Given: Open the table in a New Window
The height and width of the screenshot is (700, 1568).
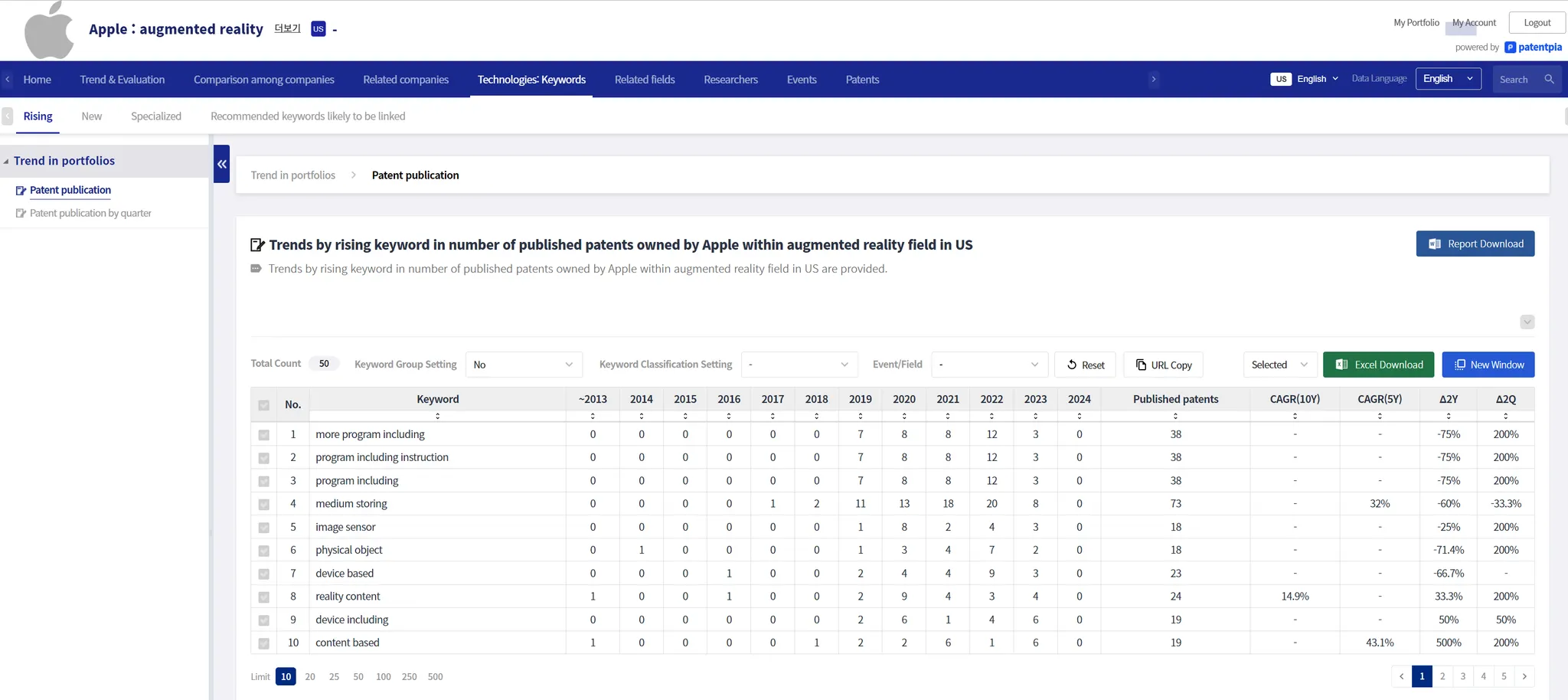Looking at the screenshot, I should [1488, 365].
